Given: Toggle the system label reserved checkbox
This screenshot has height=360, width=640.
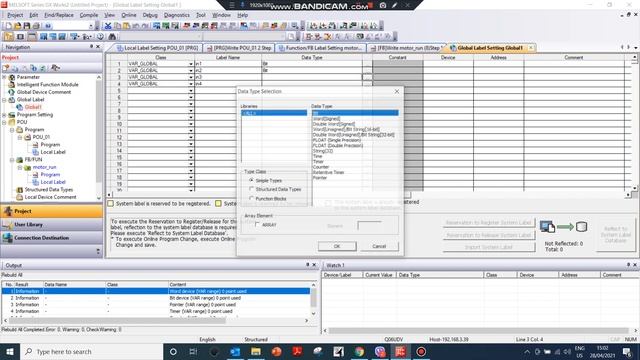Looking at the screenshot, I should point(110,203).
